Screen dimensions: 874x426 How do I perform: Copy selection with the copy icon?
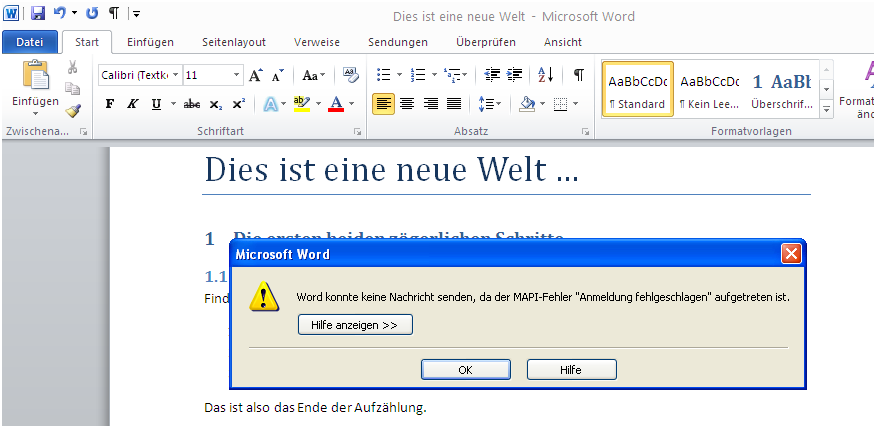[x=72, y=89]
